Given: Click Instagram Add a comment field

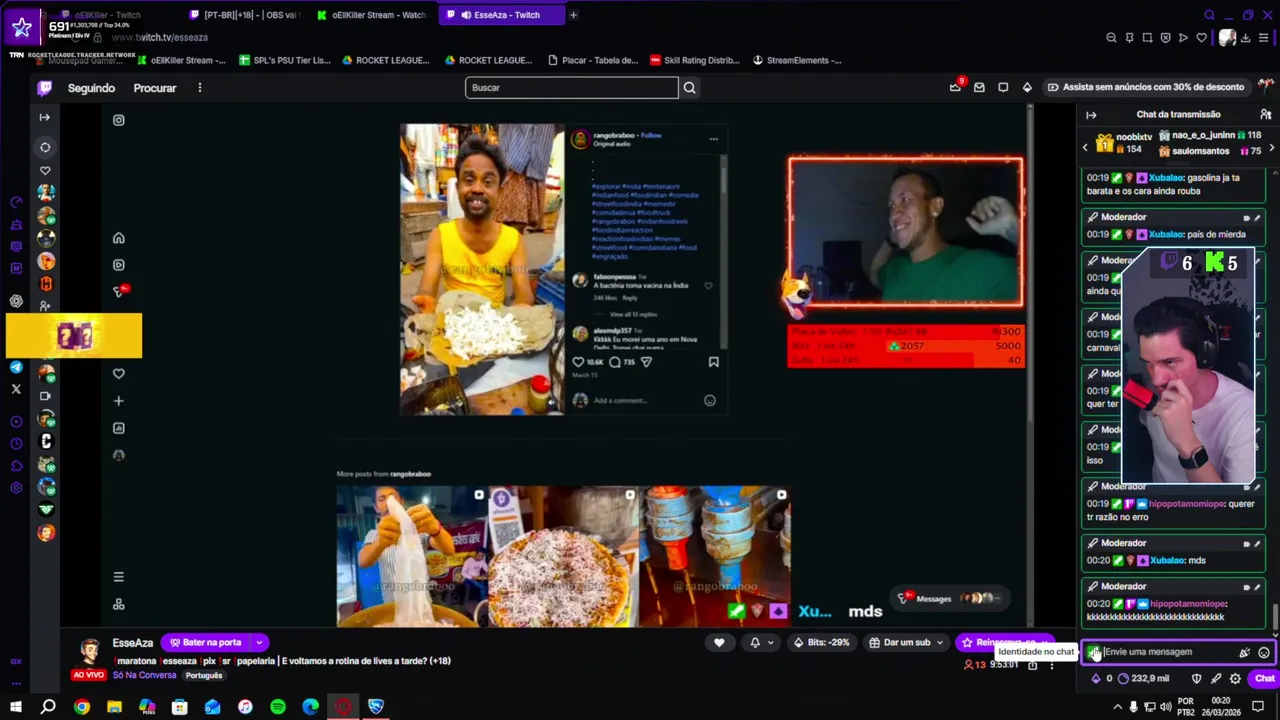Looking at the screenshot, I should tap(620, 401).
